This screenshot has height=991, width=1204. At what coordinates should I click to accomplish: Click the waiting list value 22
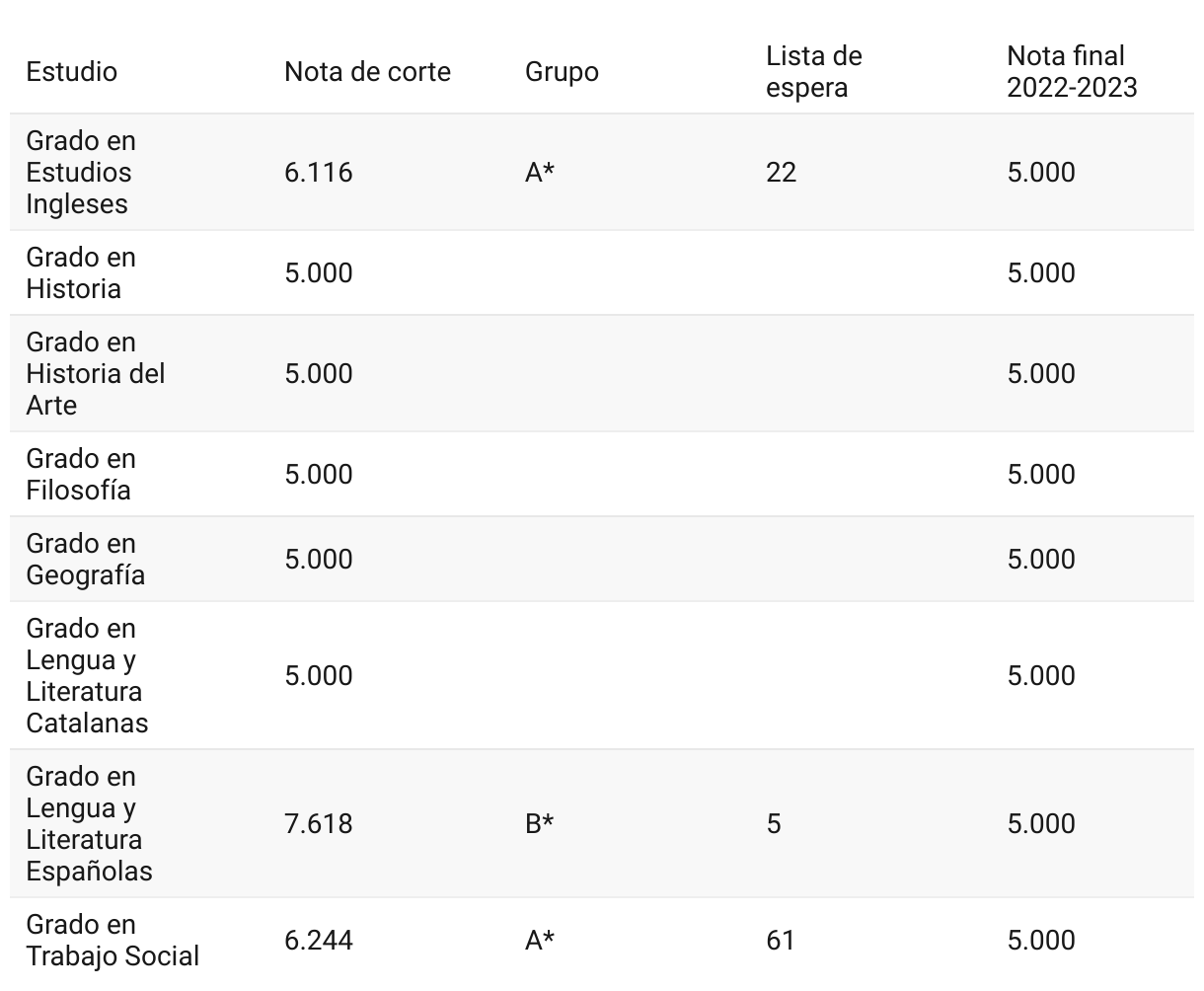point(781,173)
